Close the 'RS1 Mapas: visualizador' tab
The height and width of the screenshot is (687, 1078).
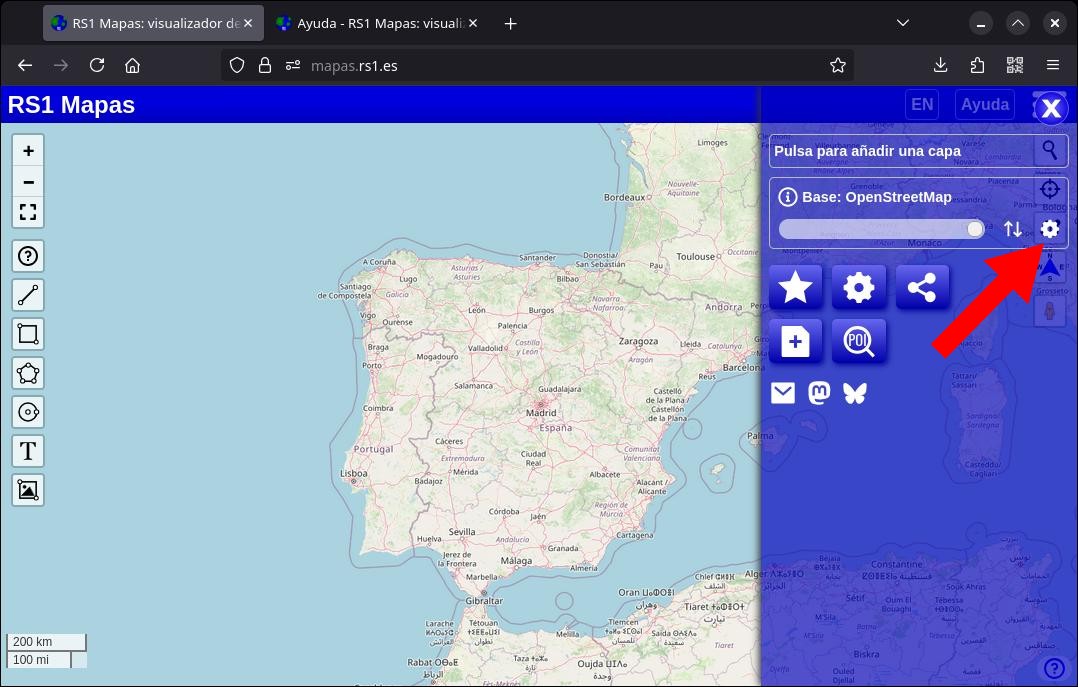[248, 23]
